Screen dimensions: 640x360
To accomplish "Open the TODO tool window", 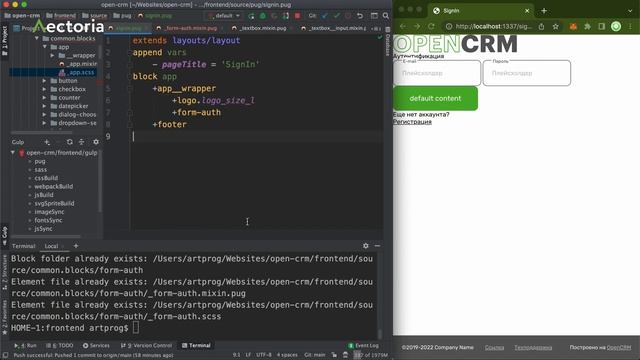I will (60, 345).
